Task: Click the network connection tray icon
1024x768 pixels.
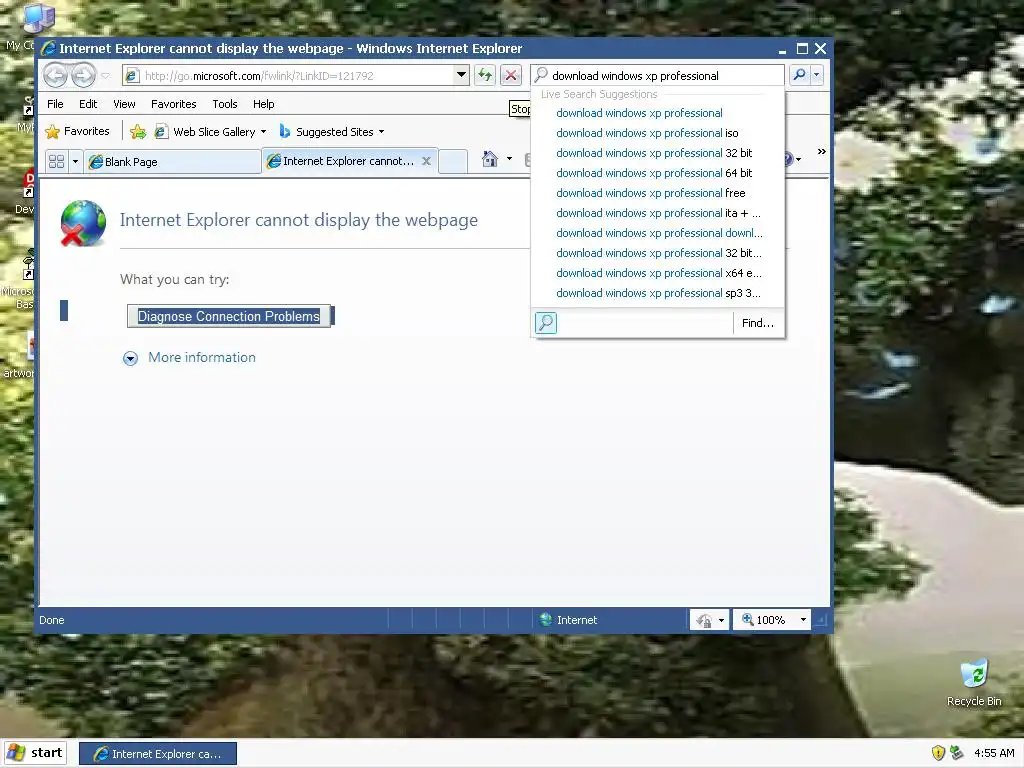Action: pos(957,753)
